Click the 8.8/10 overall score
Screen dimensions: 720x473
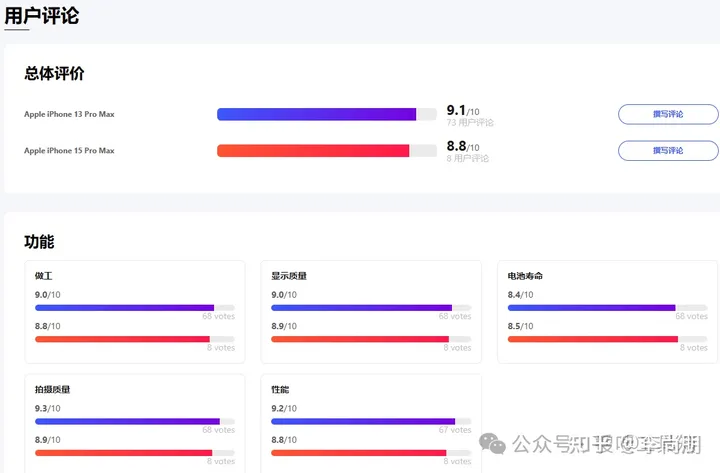[x=463, y=146]
